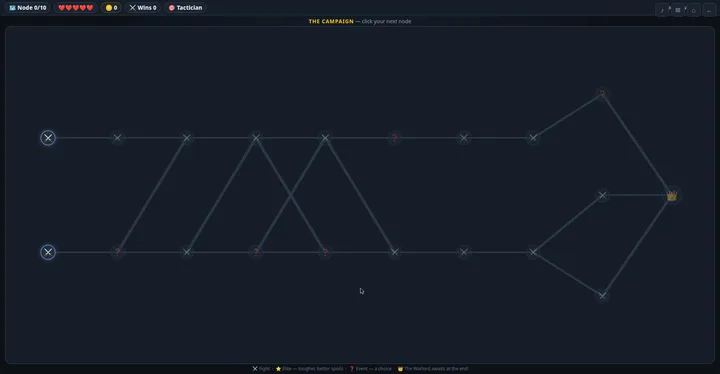The width and height of the screenshot is (720, 374).
Task: Select the fifth fight node in top row
Action: coord(325,138)
